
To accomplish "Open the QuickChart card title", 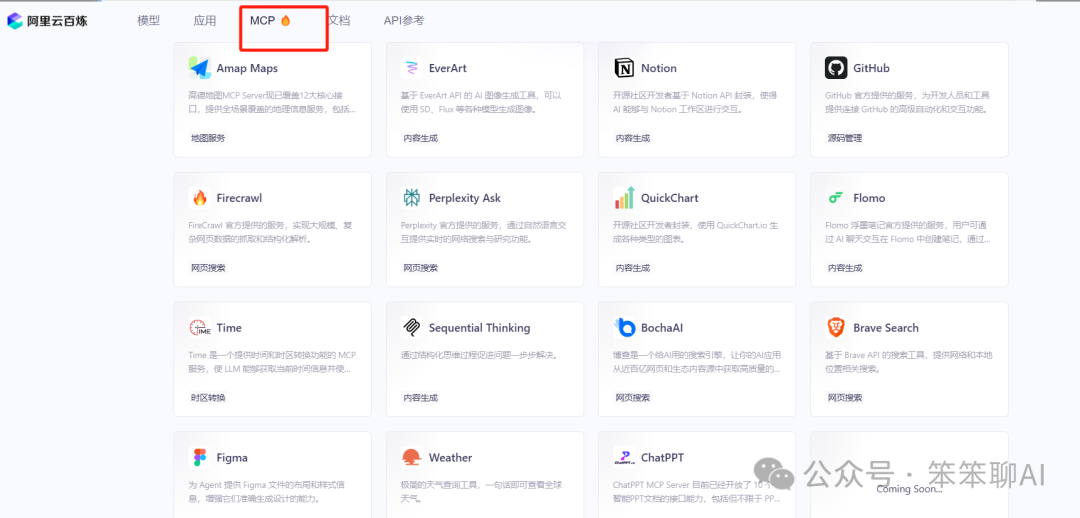I will click(x=669, y=198).
